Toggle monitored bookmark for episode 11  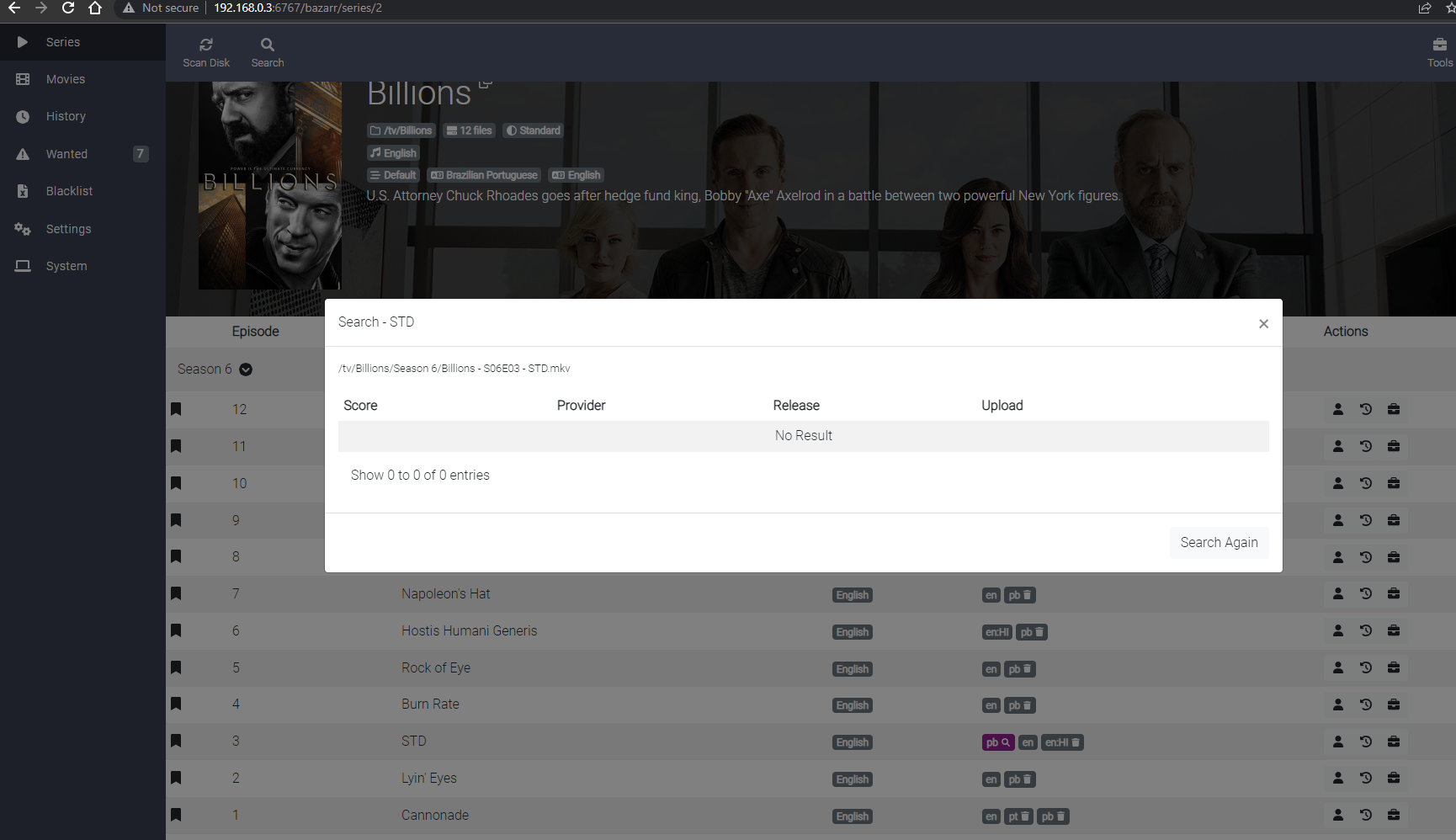(176, 446)
